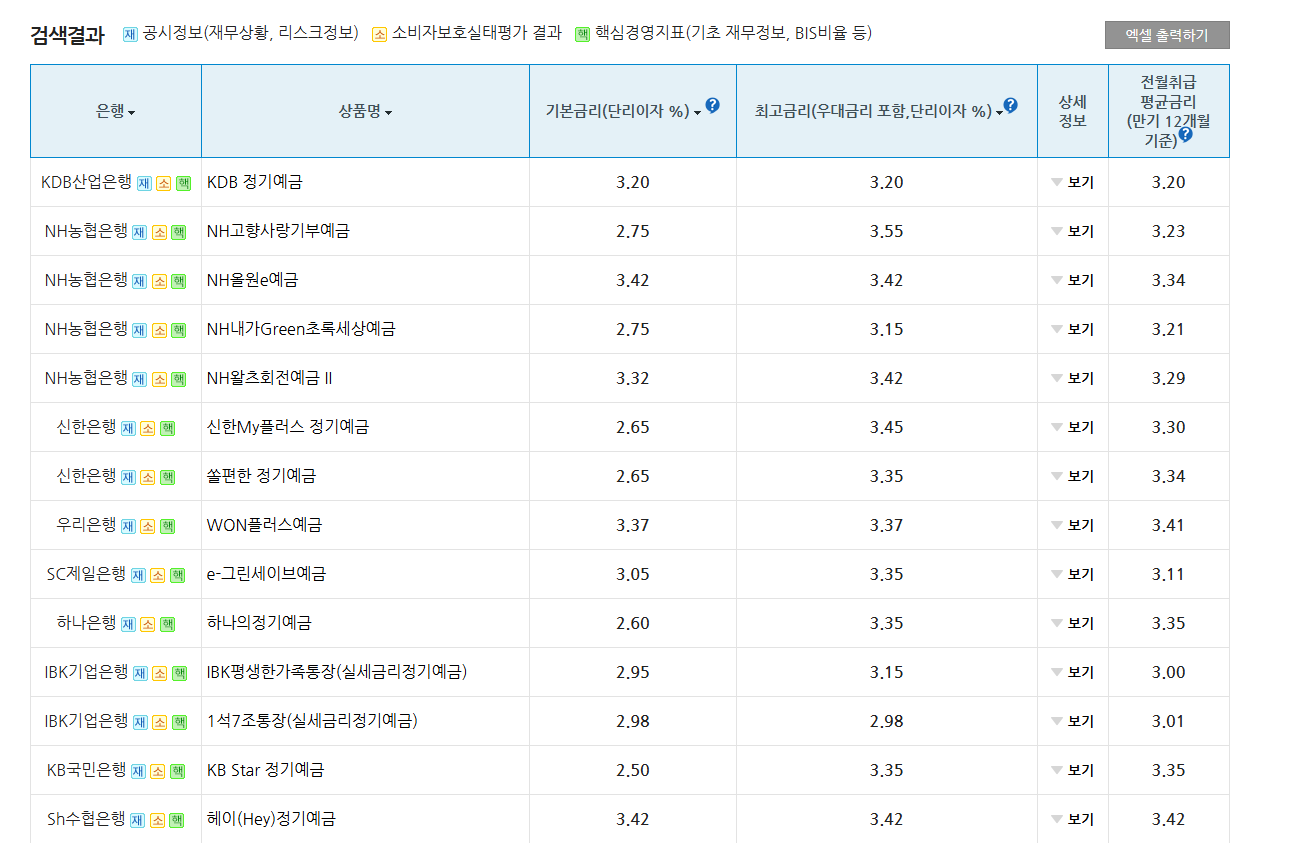Viewport: 1295px width, 843px height.
Task: Sort by 최고금리 column header
Action: pos(879,112)
